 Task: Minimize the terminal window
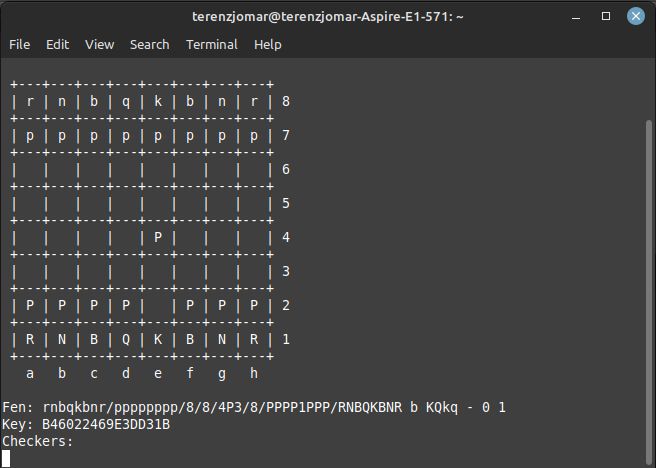[577, 16]
